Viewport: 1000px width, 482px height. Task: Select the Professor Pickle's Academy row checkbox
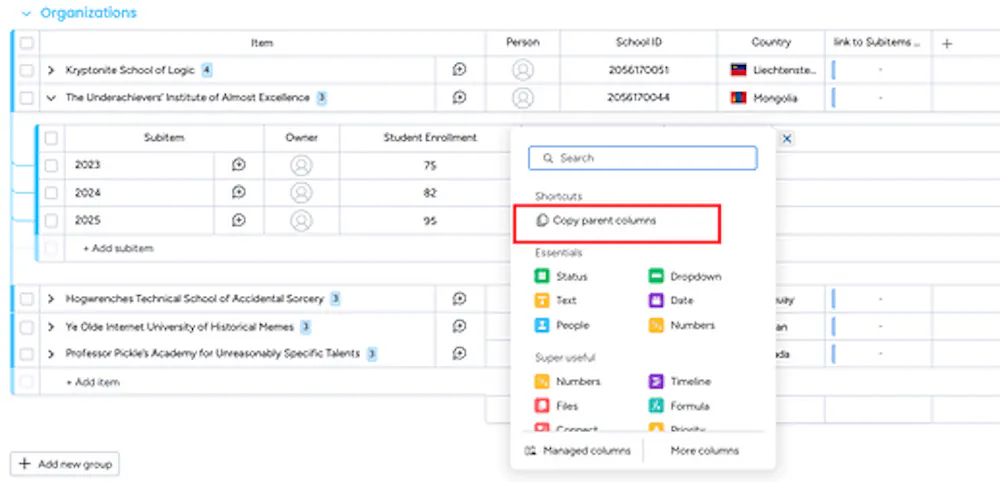point(26,354)
